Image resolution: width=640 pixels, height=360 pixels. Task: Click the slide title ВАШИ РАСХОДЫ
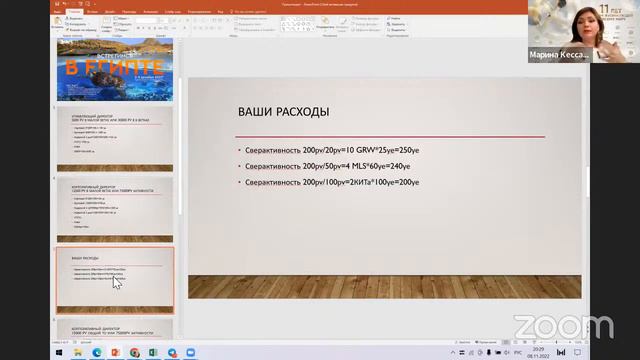click(x=284, y=112)
